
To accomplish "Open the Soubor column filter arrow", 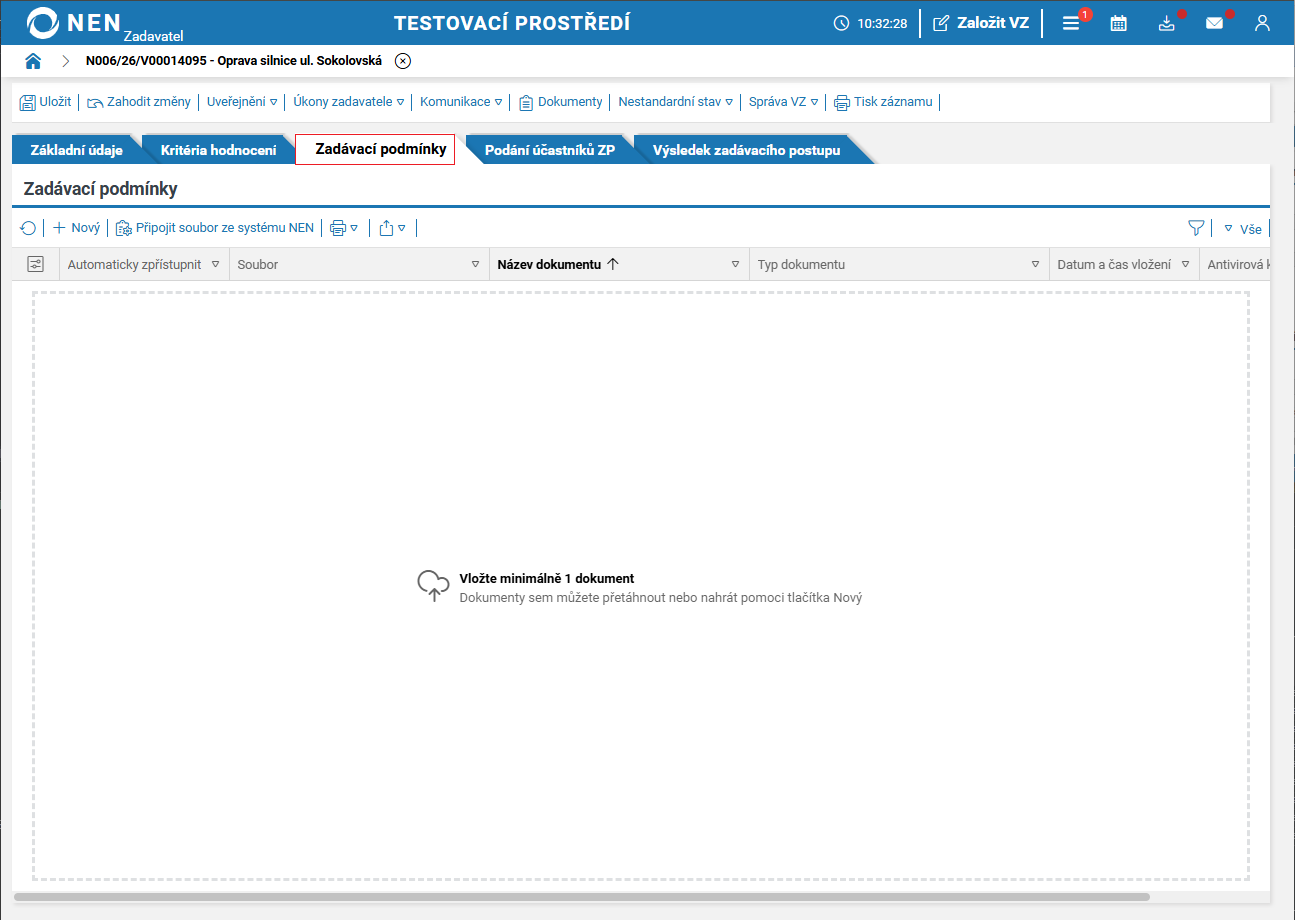I will pos(475,265).
